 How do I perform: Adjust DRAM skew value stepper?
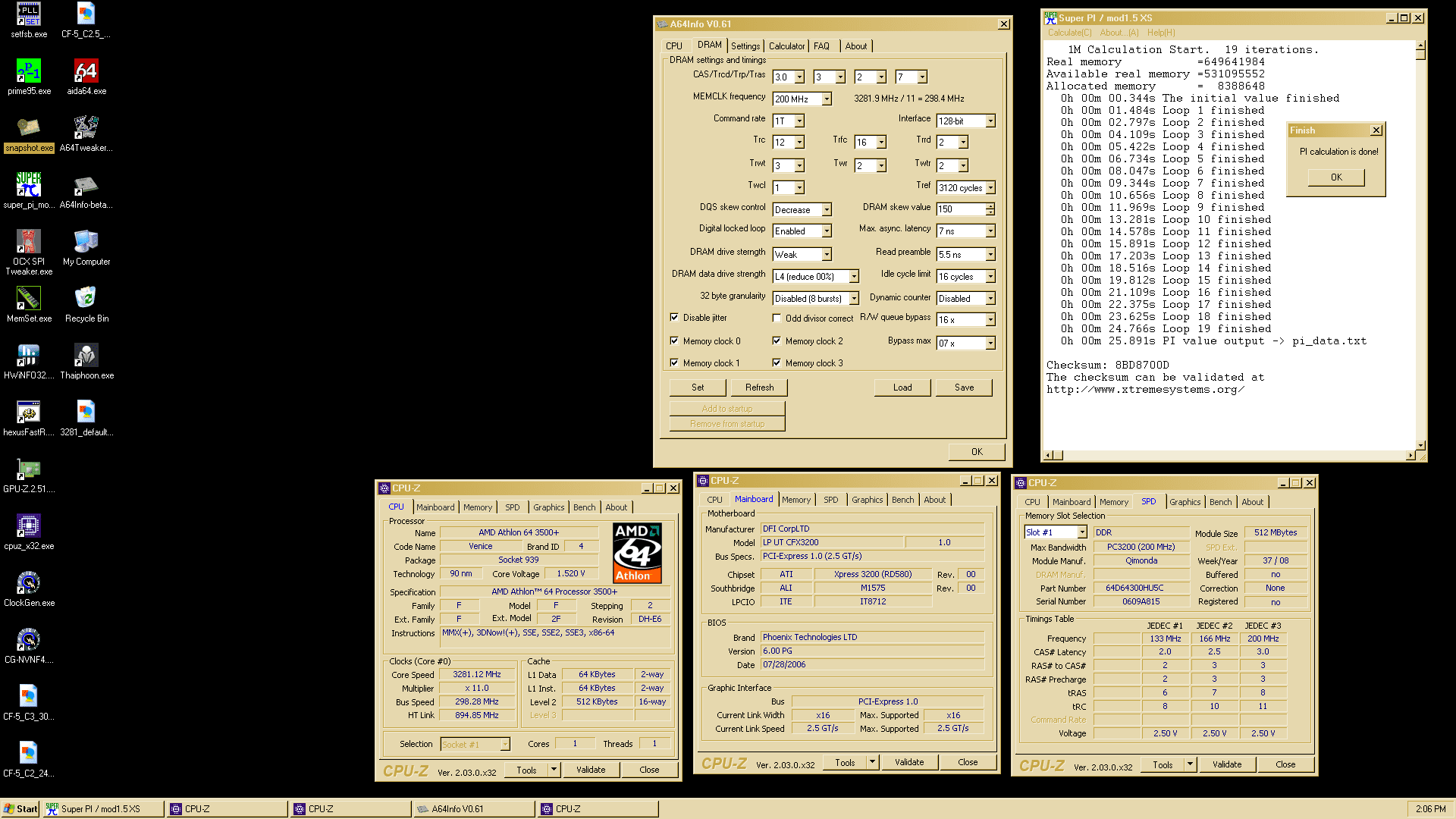[x=990, y=209]
